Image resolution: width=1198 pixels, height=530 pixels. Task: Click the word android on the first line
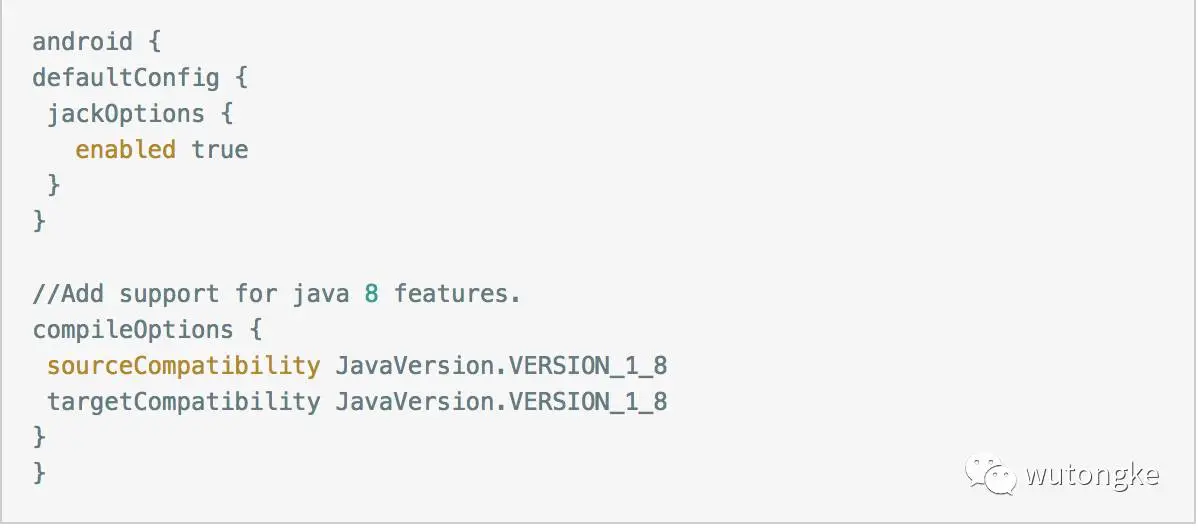click(82, 42)
